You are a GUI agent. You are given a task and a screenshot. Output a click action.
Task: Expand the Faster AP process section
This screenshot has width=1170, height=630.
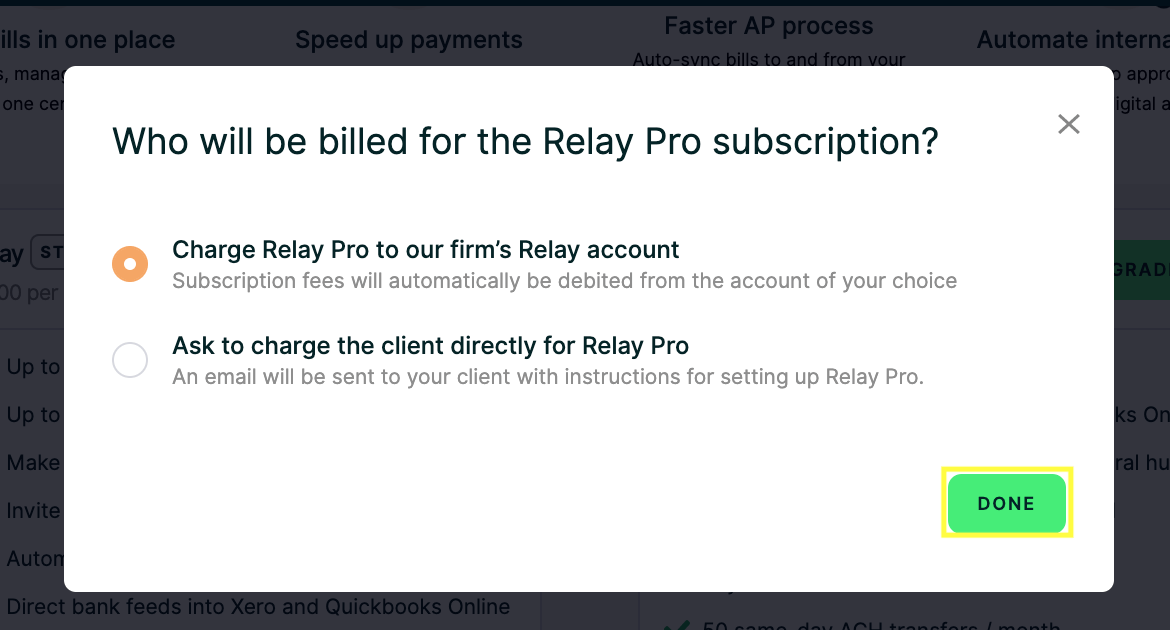click(768, 25)
